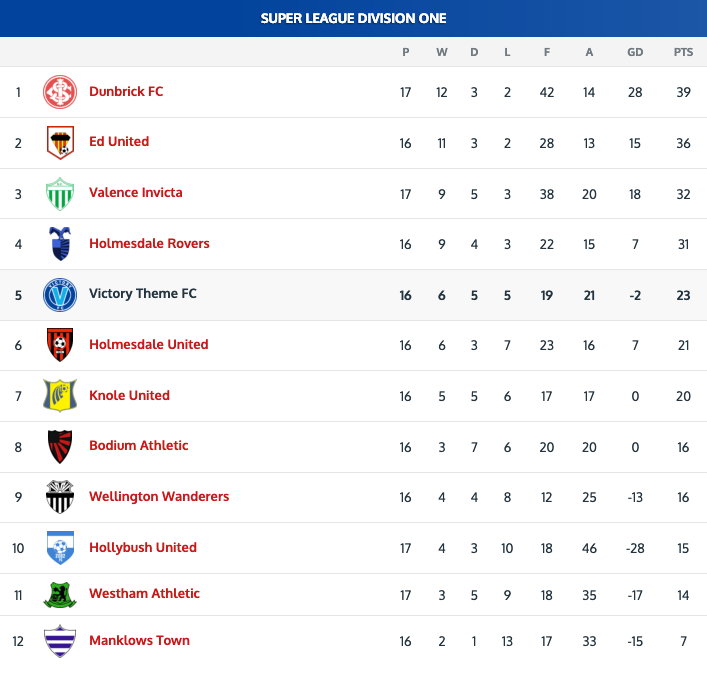The width and height of the screenshot is (707, 686).
Task: Select the Manklows Town purple striped badge
Action: pos(60,641)
